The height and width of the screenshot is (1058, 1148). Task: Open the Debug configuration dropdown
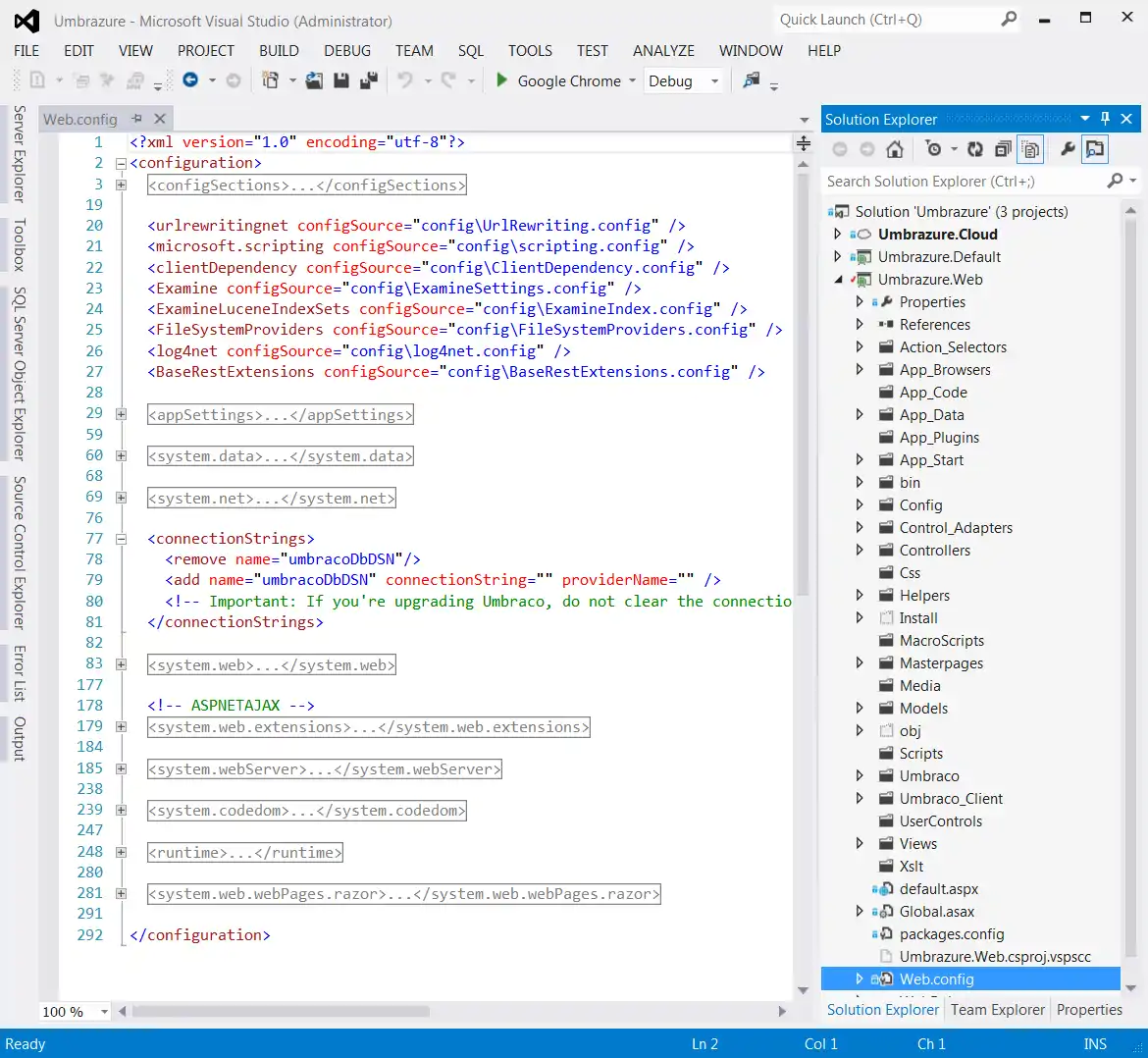tap(714, 80)
